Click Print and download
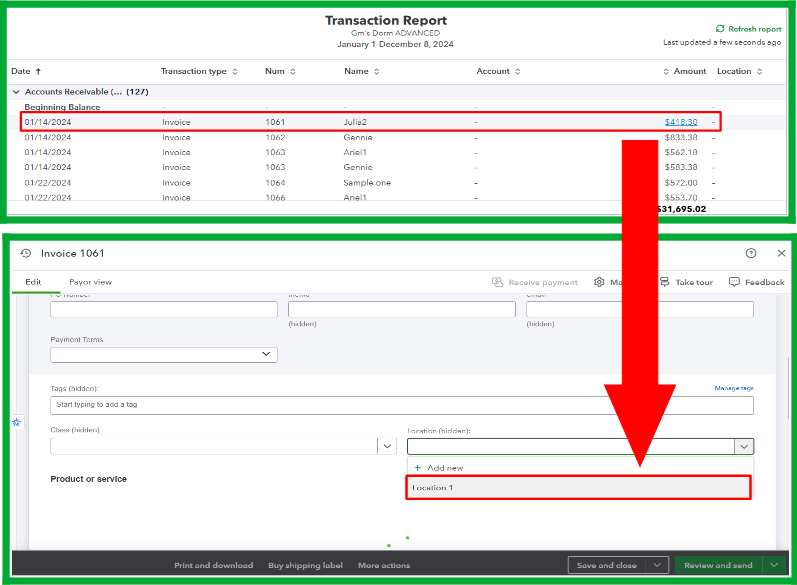Viewport: 797px width, 585px height. (213, 565)
